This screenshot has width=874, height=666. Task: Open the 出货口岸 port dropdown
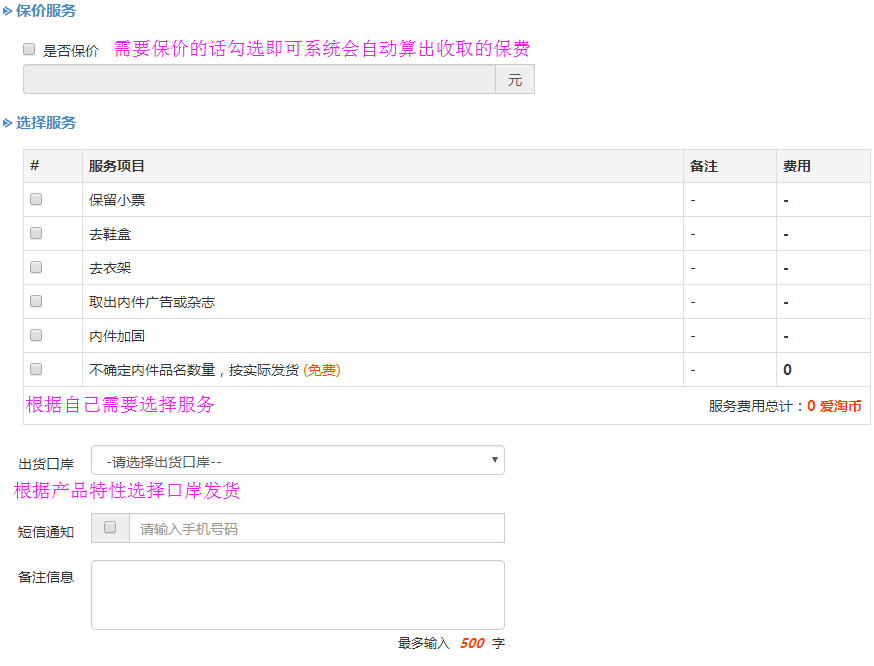[298, 460]
